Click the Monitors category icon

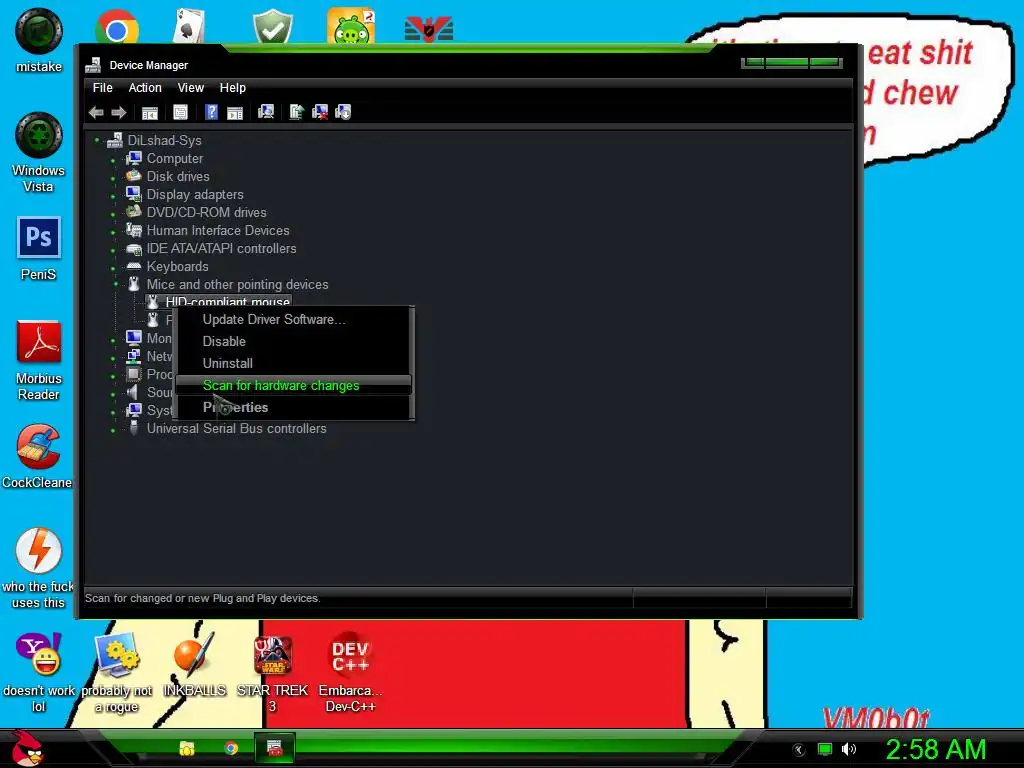click(134, 338)
